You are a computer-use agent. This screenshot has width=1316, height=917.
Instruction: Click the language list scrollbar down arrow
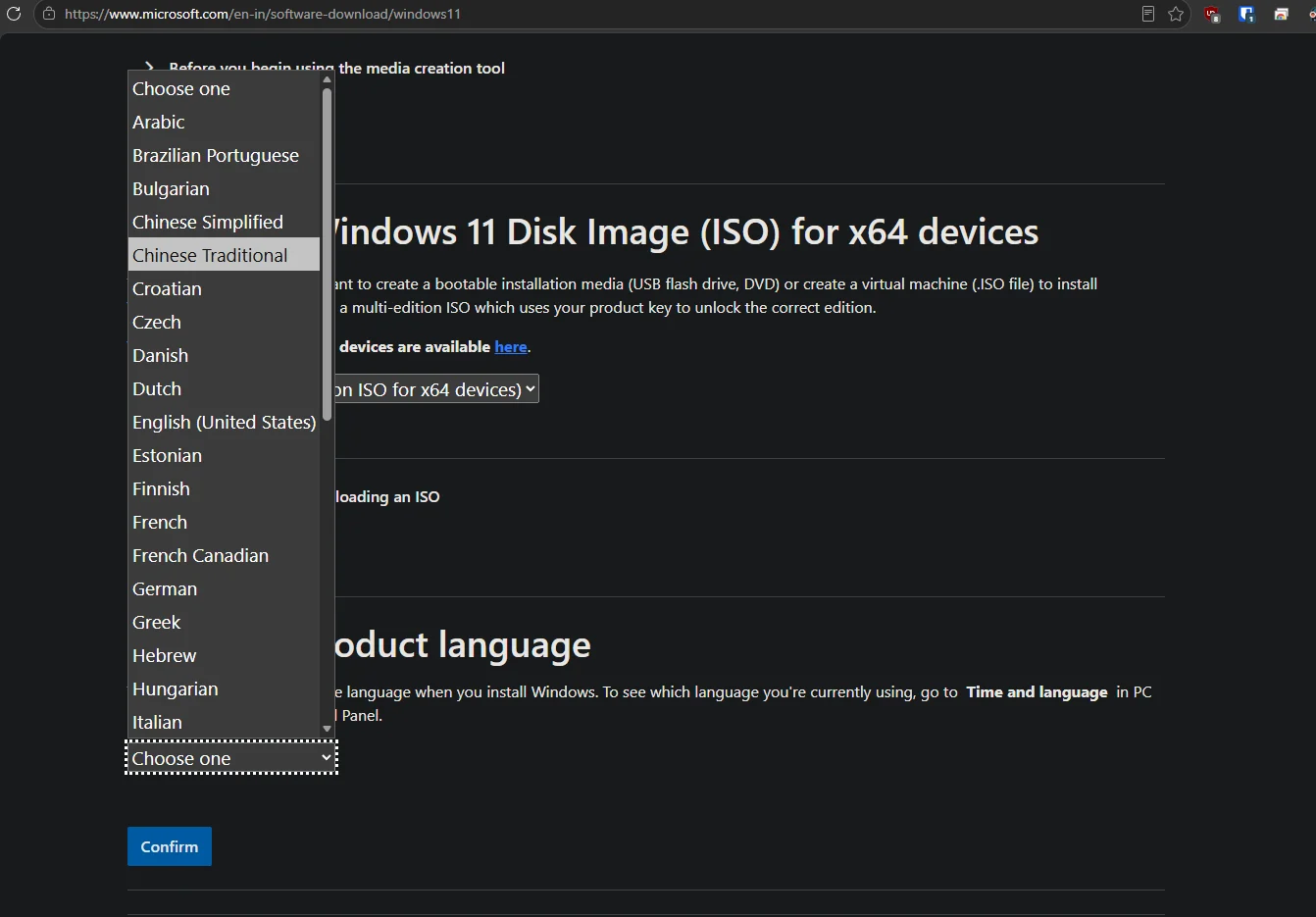point(328,729)
